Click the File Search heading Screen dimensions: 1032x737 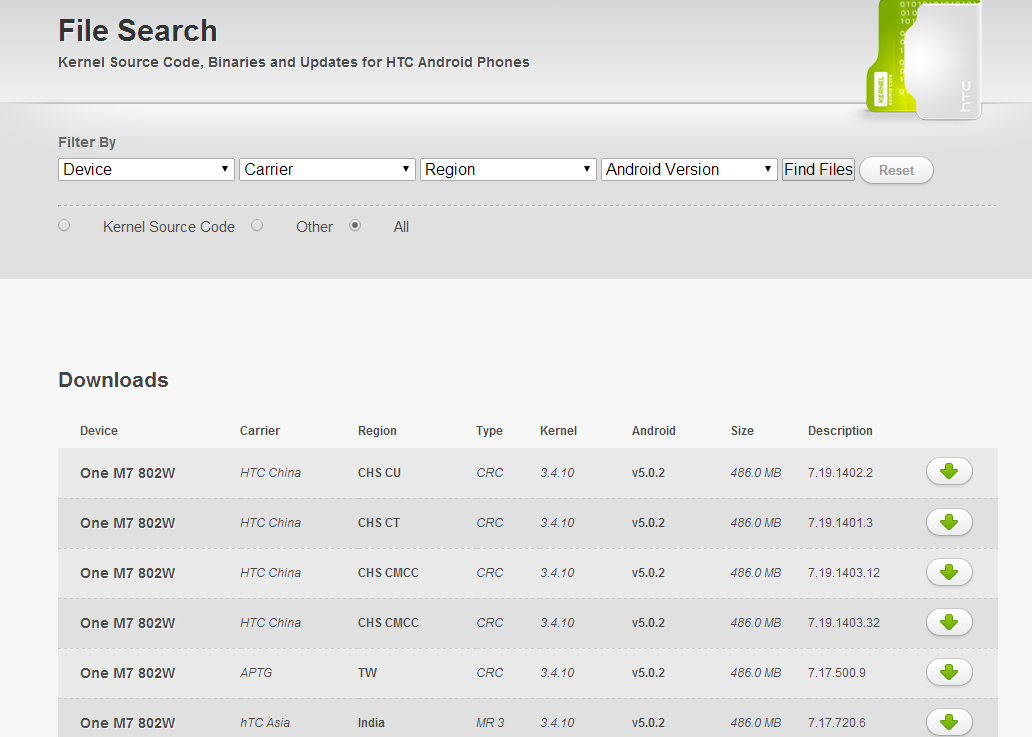(x=138, y=30)
